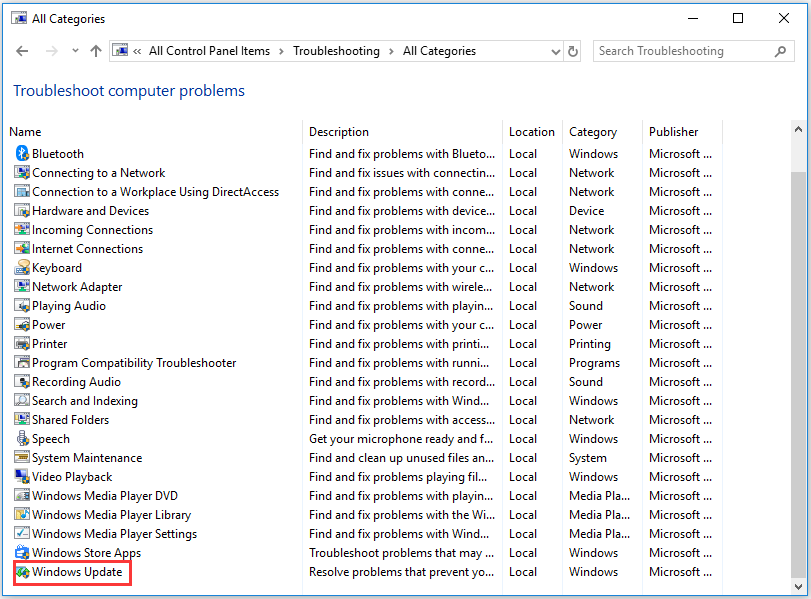Click 'Troubleshoot problems that may ...' description

click(x=401, y=552)
